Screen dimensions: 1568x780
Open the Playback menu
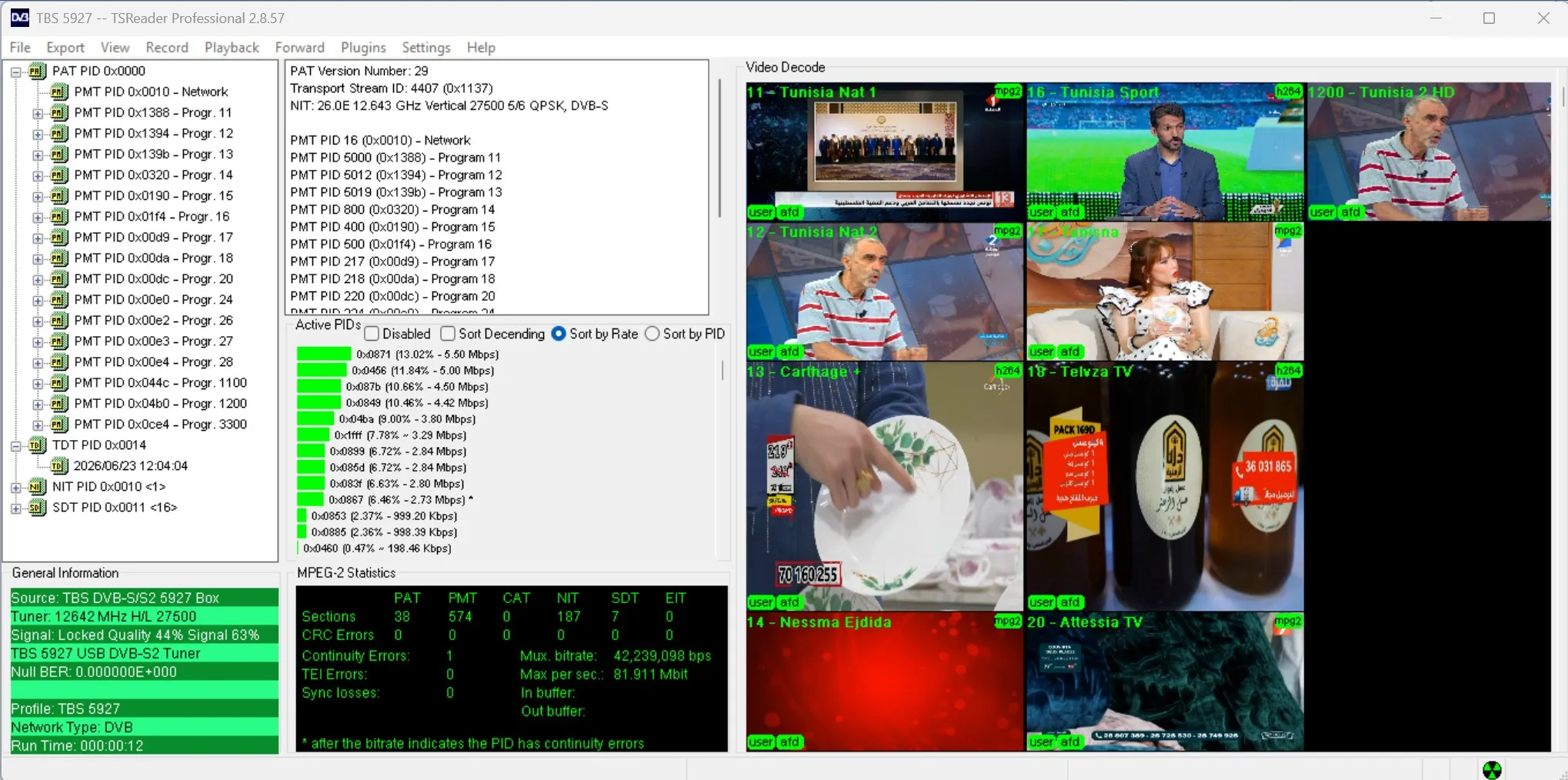point(232,48)
